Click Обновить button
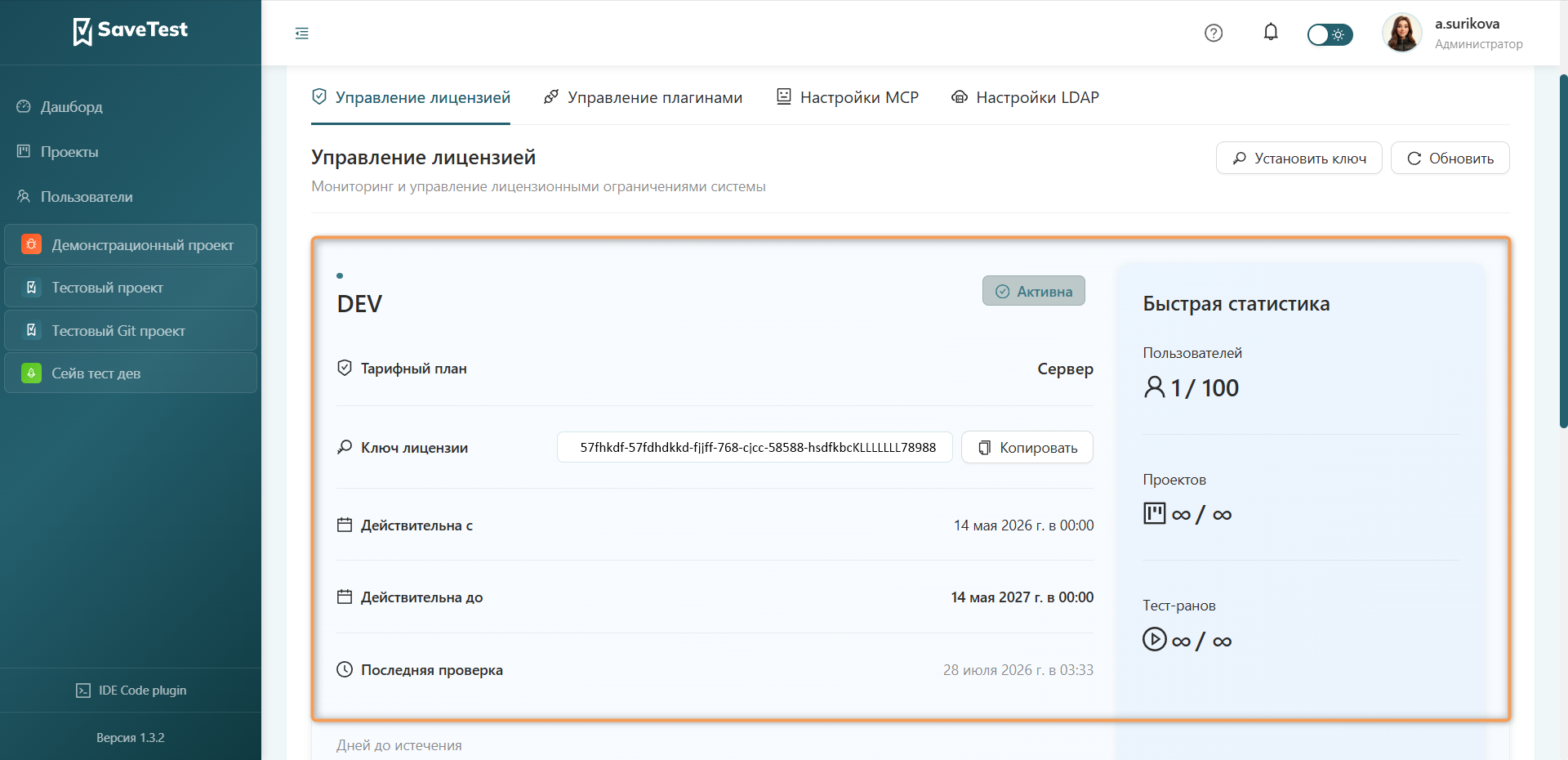1568x760 pixels. (1450, 159)
